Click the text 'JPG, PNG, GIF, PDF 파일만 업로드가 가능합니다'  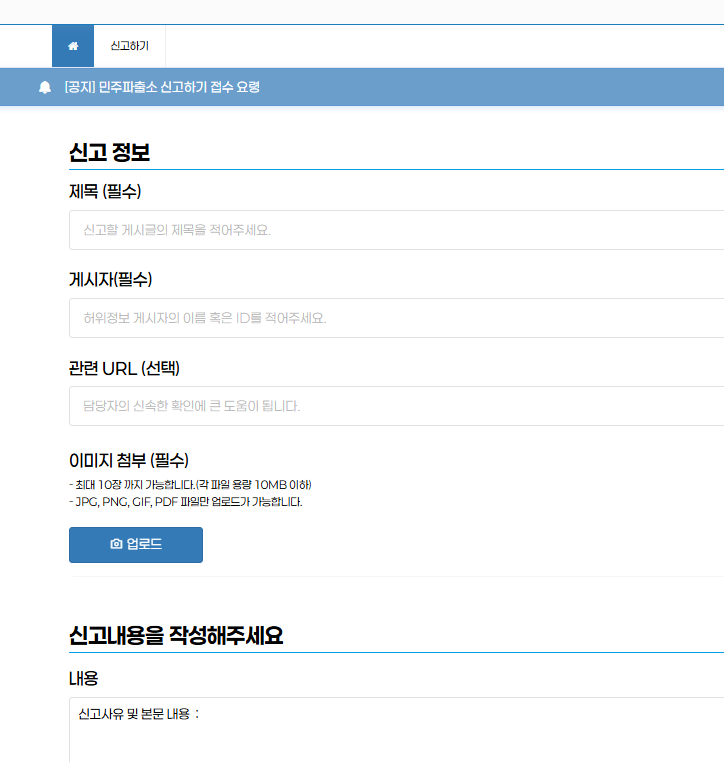[189, 502]
